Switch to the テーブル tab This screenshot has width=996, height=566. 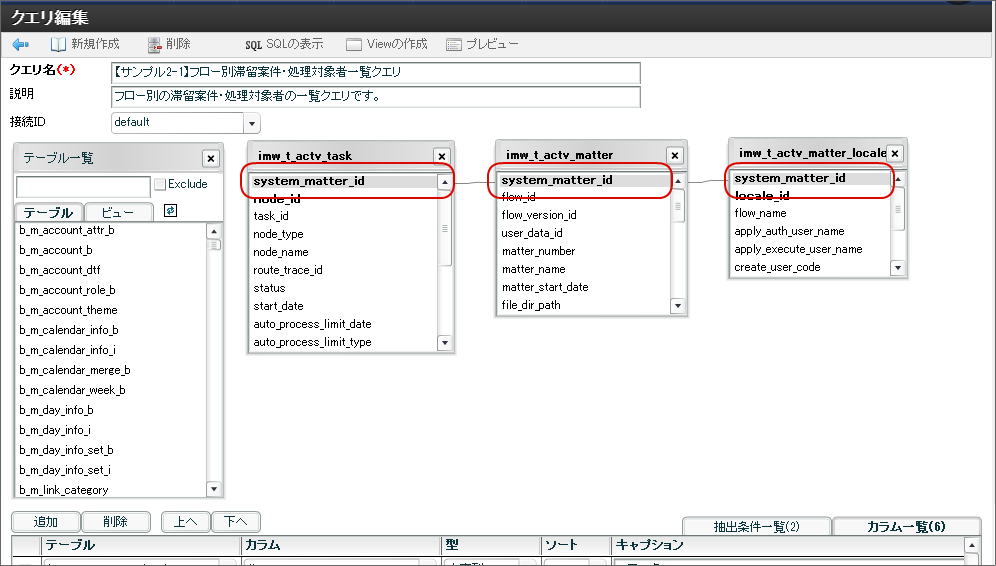(48, 212)
